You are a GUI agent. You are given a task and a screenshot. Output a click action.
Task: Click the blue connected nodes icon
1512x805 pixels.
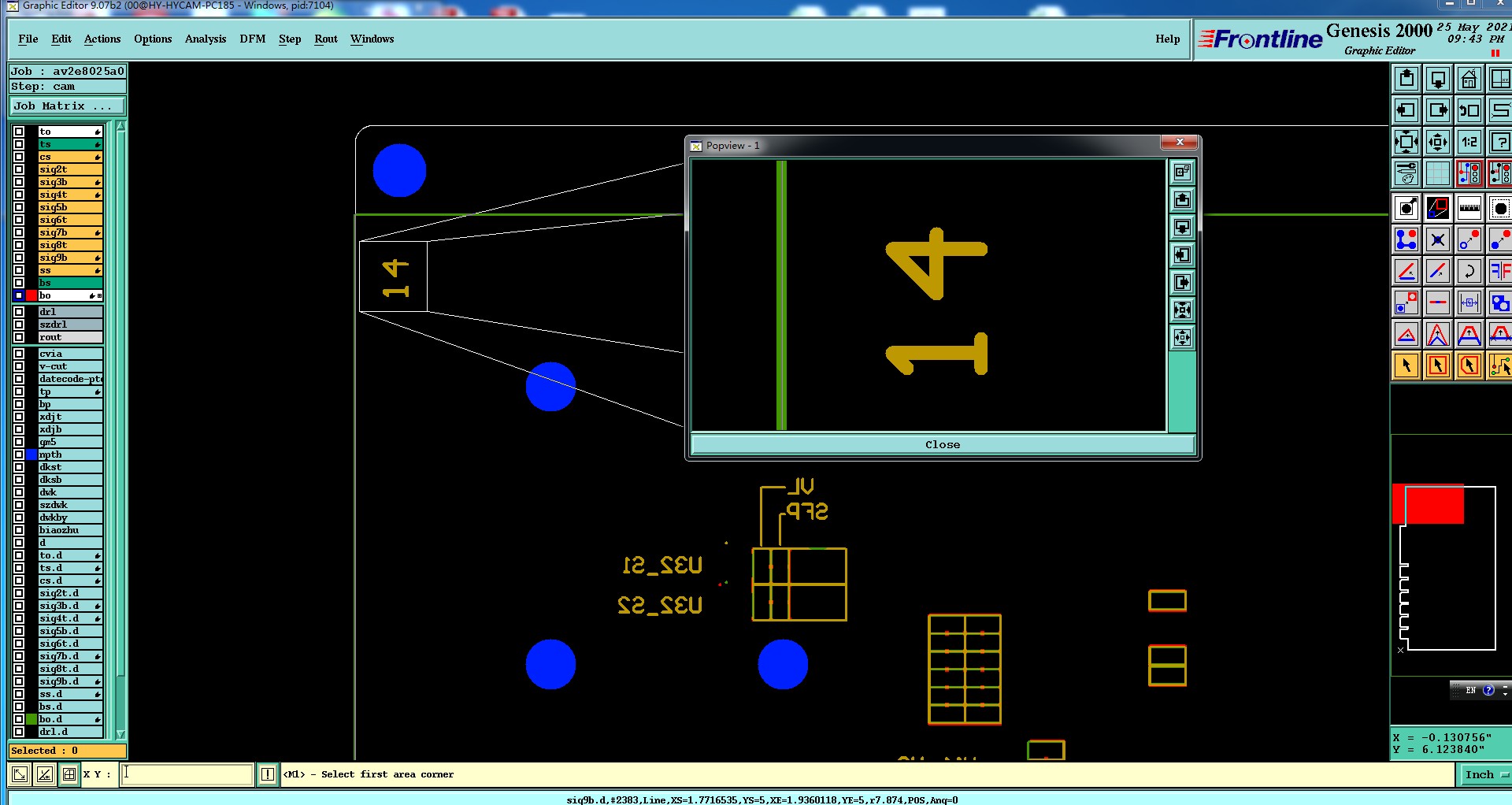pyautogui.click(x=1406, y=239)
